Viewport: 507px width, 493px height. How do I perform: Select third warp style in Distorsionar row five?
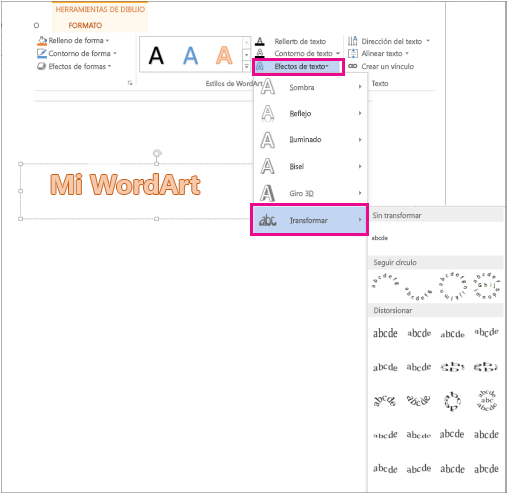[452, 469]
